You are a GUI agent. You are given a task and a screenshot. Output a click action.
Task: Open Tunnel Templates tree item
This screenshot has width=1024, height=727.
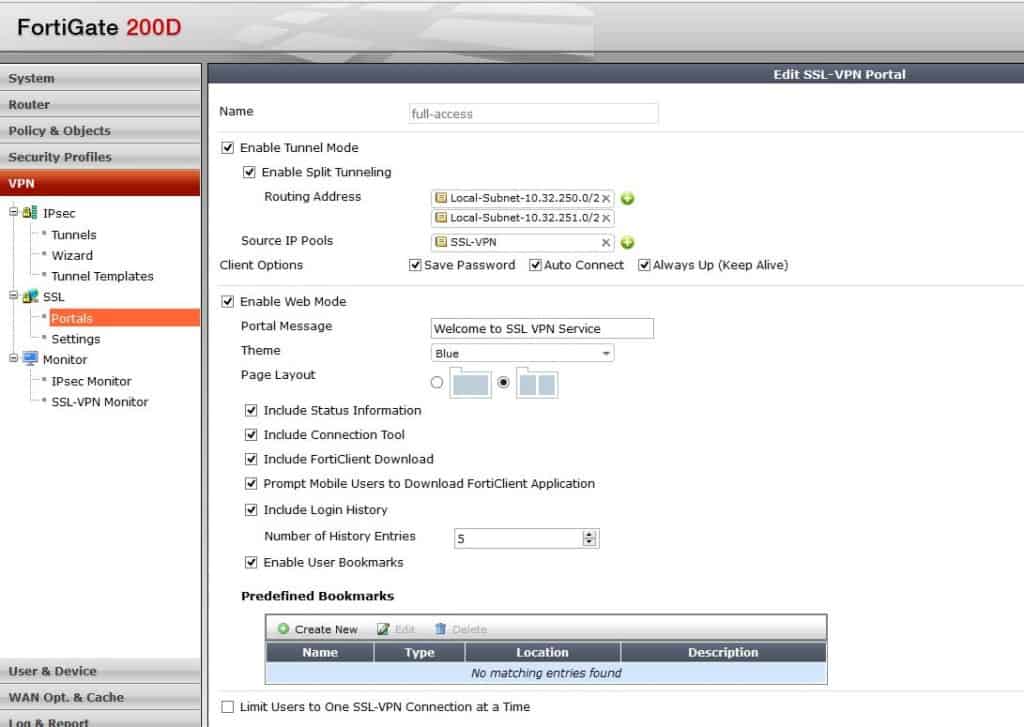(103, 276)
